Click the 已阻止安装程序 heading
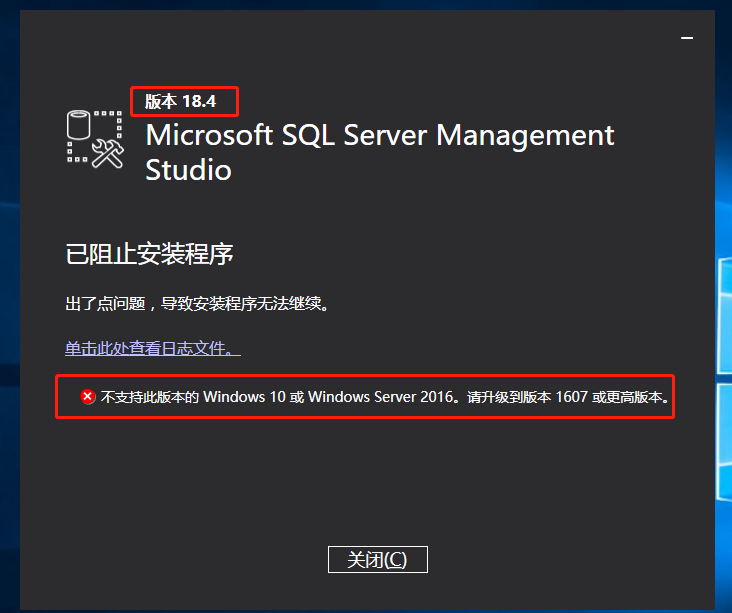 point(149,254)
